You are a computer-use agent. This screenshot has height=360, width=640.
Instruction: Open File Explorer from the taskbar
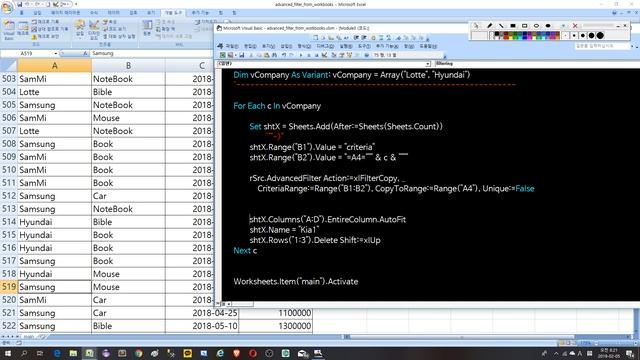[x=73, y=353]
